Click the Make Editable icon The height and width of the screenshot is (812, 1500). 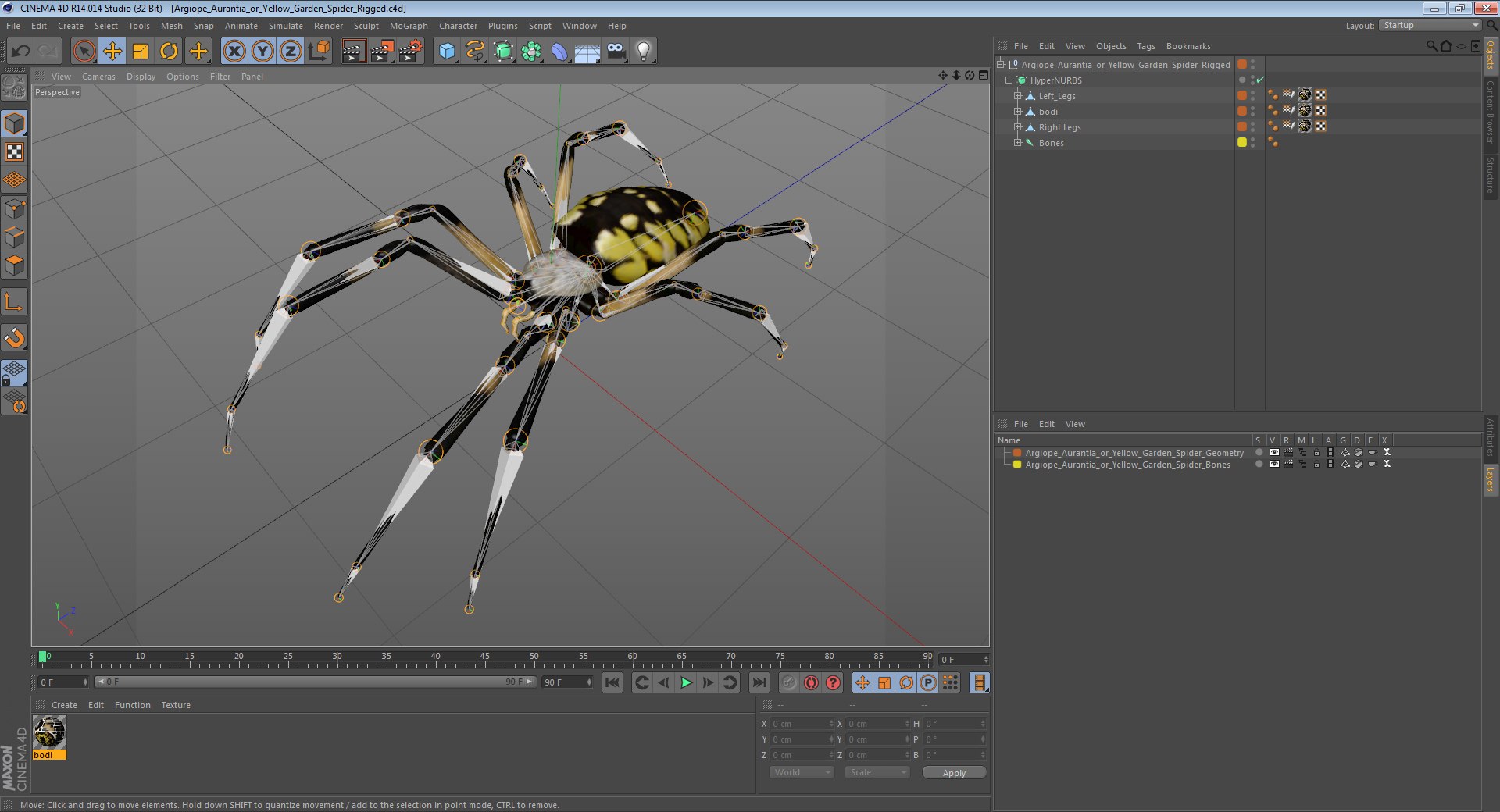coord(14,87)
